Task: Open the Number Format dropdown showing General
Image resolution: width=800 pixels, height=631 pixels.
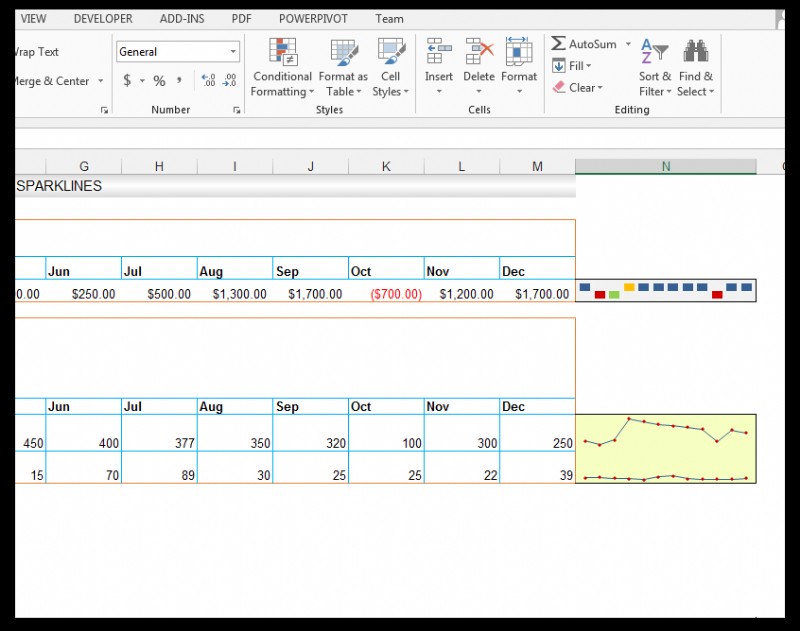Action: pyautogui.click(x=177, y=51)
